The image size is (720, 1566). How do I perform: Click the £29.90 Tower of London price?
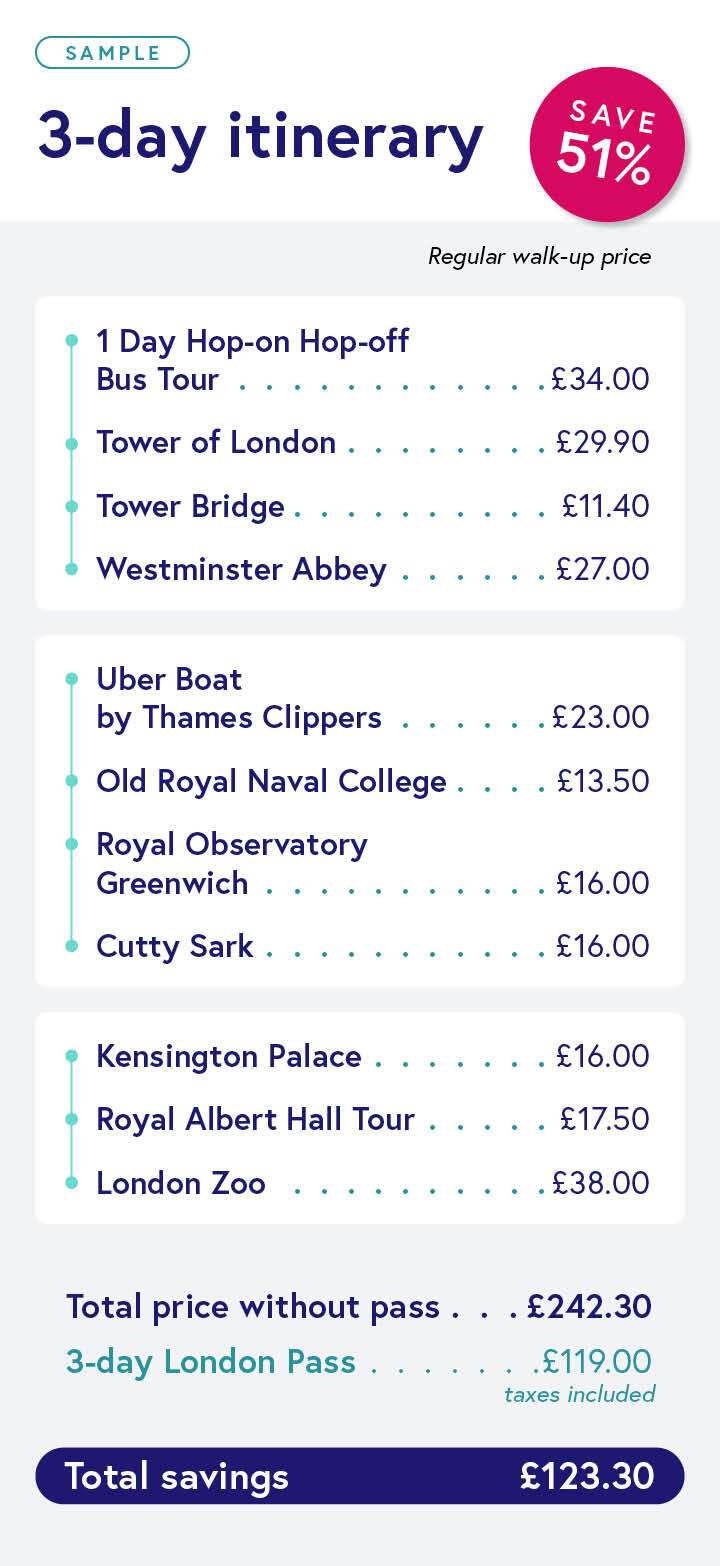click(x=603, y=443)
